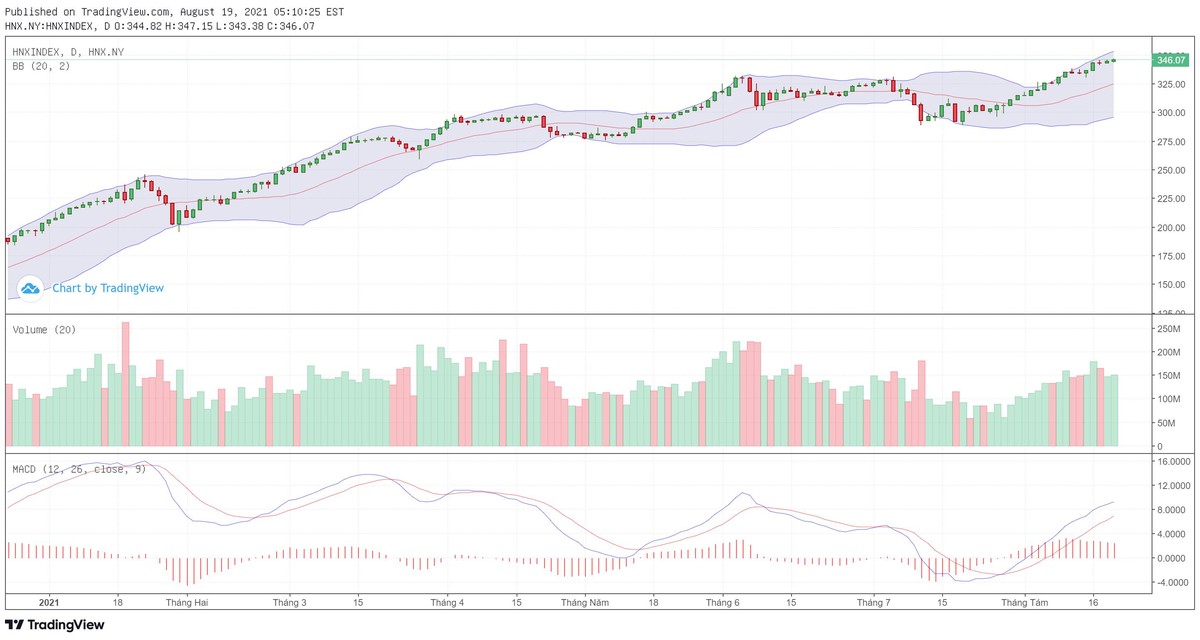1200x640 pixels.
Task: Click the 250M label on volume axis
Action: (x=1166, y=329)
